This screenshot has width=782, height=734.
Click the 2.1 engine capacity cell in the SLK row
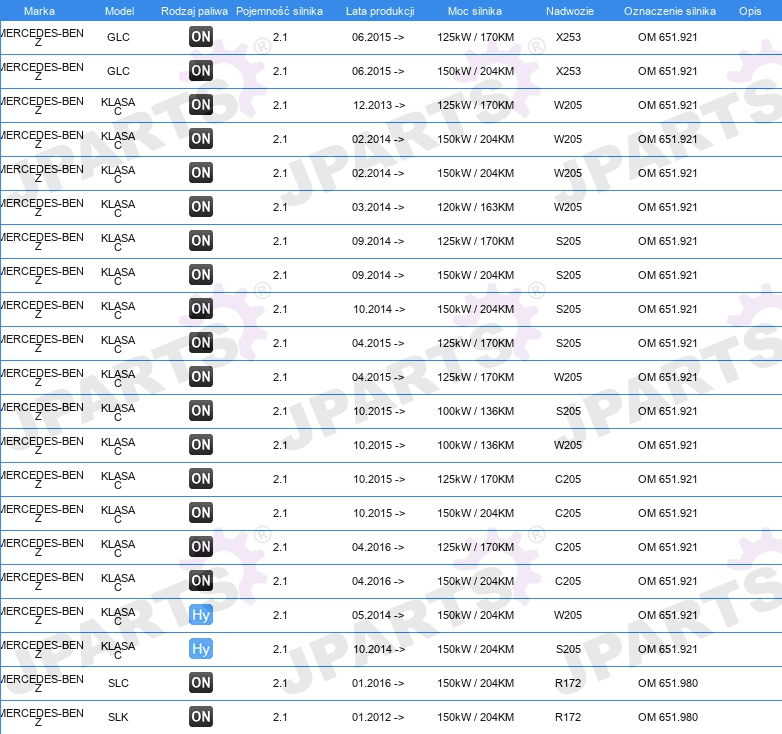click(280, 717)
